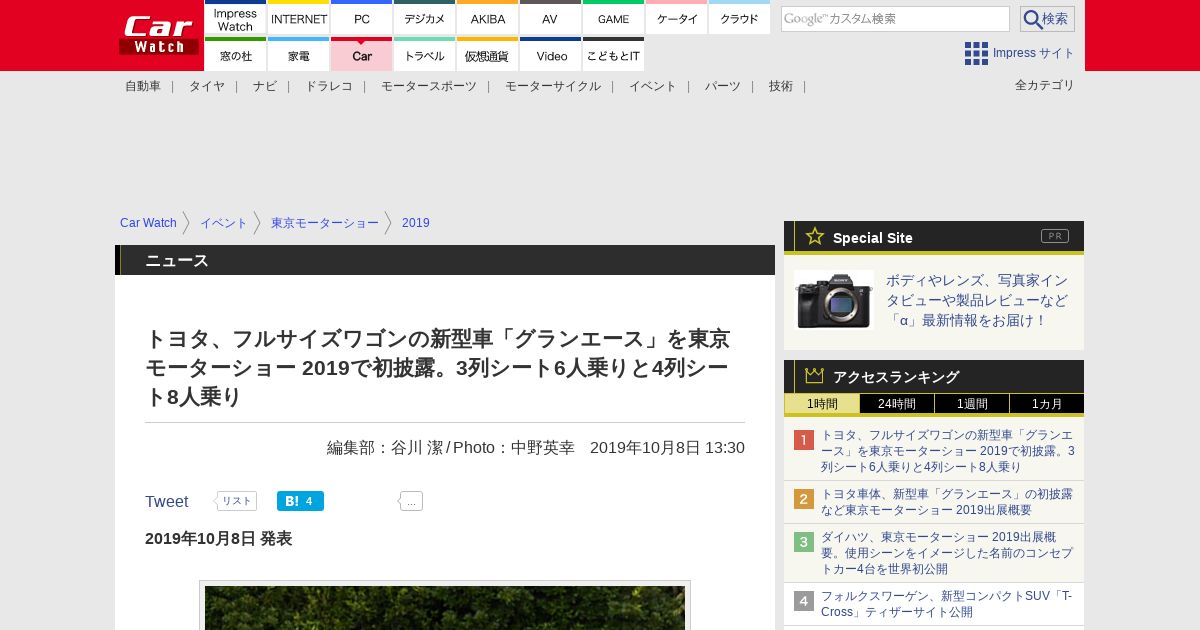1200x630 pixels.
Task: Open the イベント category menu
Action: pyautogui.click(x=653, y=86)
